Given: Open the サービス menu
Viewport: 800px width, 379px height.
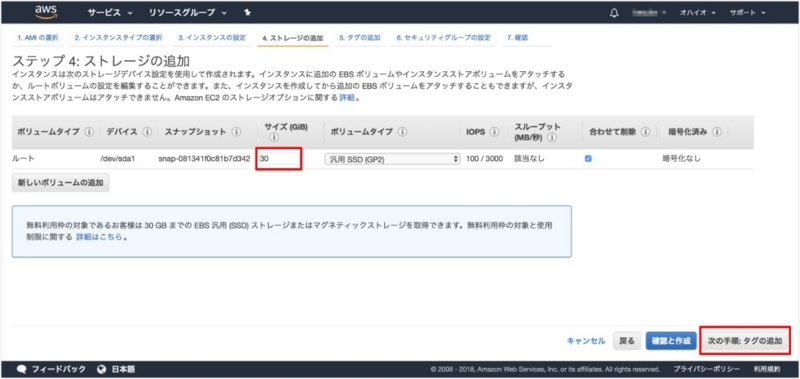Looking at the screenshot, I should 110,13.
